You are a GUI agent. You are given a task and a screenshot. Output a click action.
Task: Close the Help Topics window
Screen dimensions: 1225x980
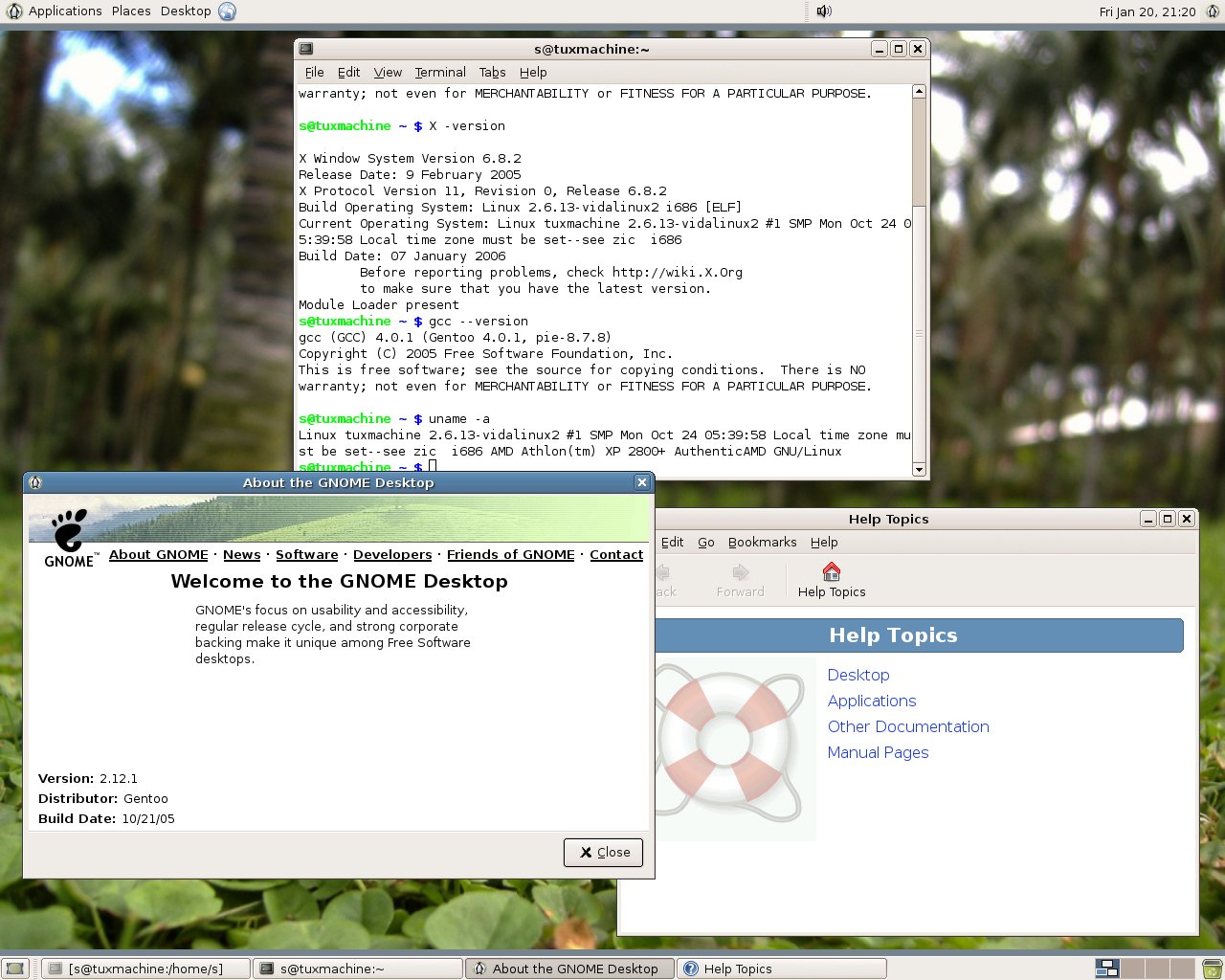point(1187,519)
